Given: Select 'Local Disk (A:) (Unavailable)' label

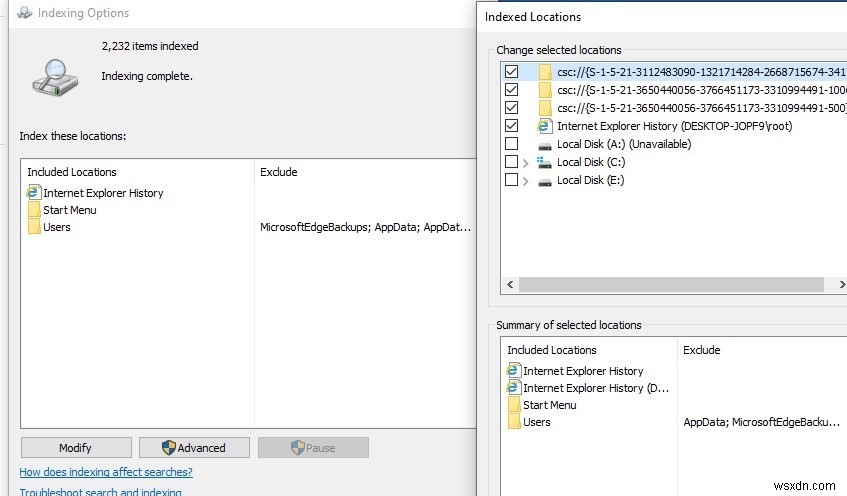Looking at the screenshot, I should [624, 144].
